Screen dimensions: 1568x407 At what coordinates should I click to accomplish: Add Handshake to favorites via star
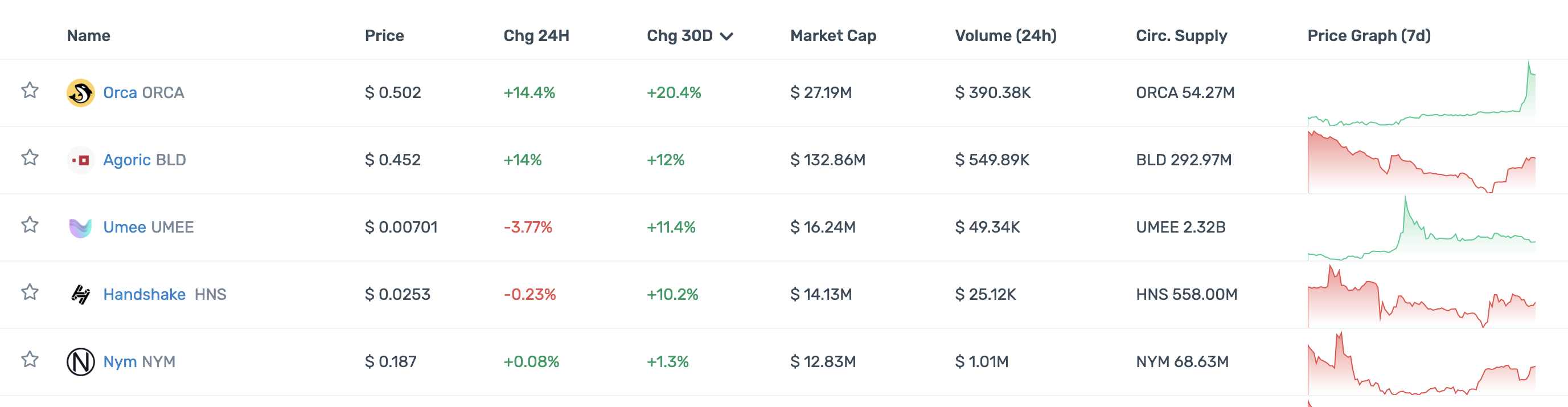(30, 292)
